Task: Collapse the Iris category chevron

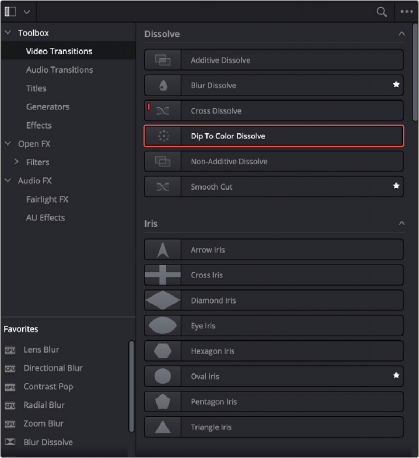Action: pyautogui.click(x=402, y=223)
